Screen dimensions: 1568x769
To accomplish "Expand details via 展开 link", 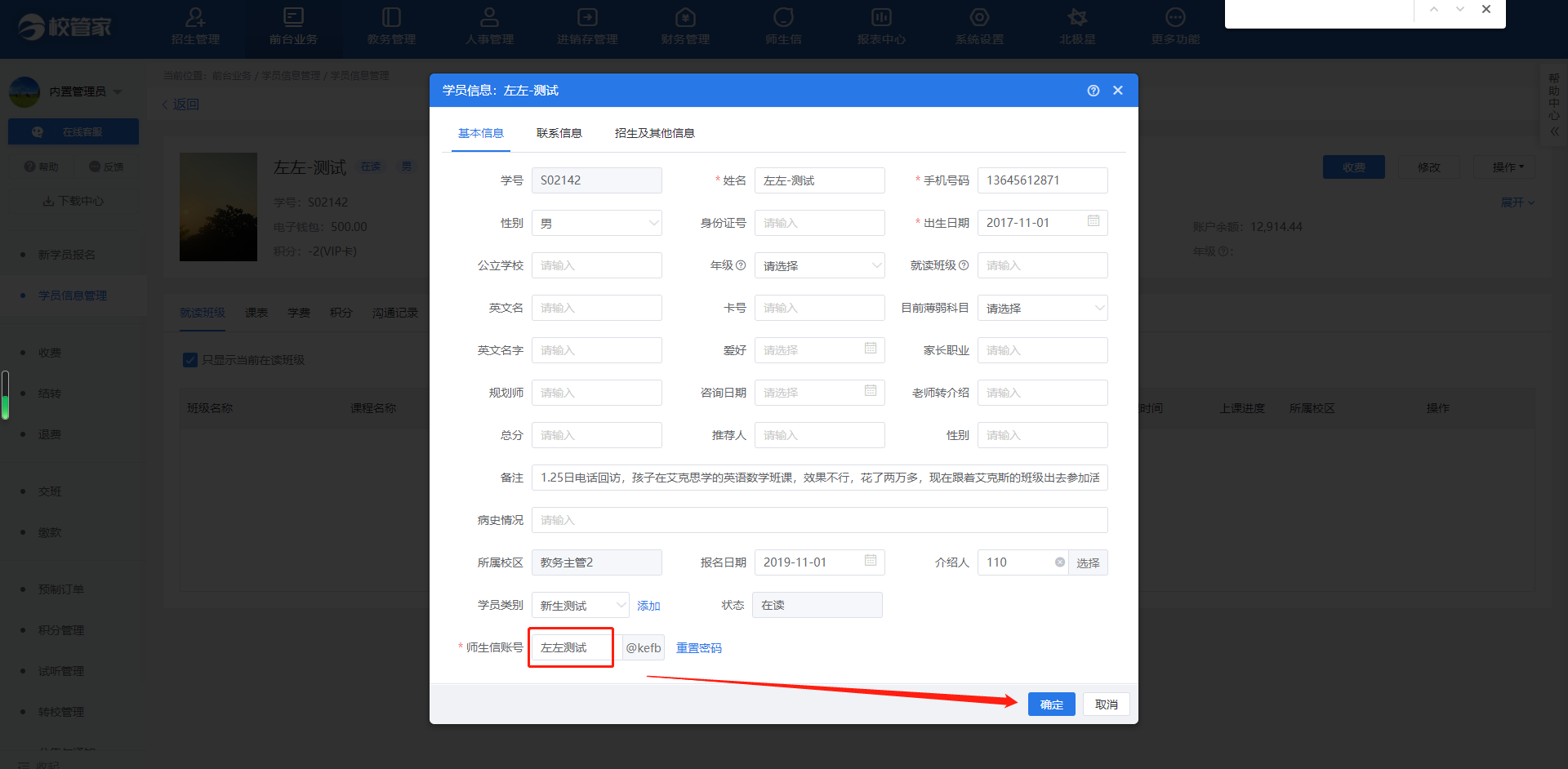I will [x=1517, y=202].
